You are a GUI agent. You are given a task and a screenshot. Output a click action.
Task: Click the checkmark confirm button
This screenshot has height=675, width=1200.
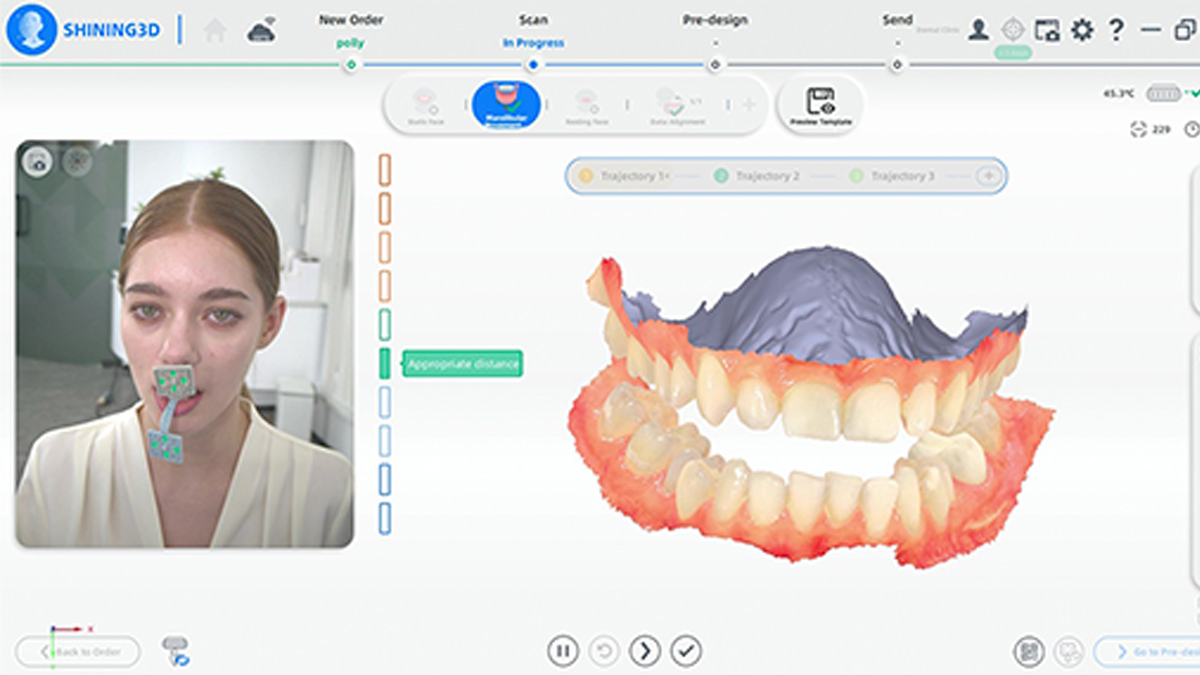click(x=686, y=651)
